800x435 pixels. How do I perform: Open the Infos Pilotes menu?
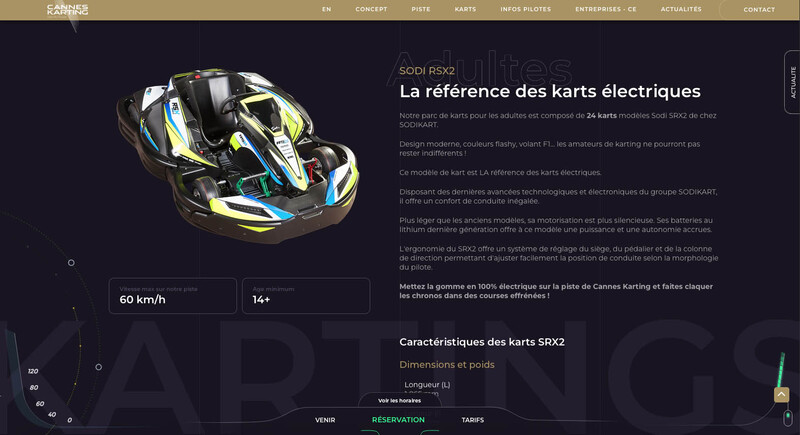pyautogui.click(x=525, y=9)
